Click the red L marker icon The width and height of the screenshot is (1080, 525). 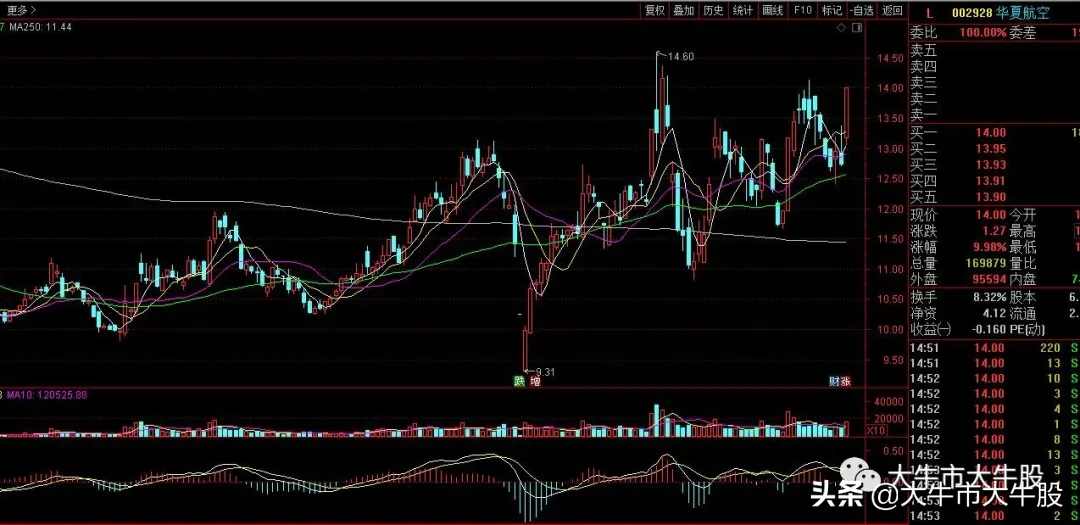tap(930, 13)
